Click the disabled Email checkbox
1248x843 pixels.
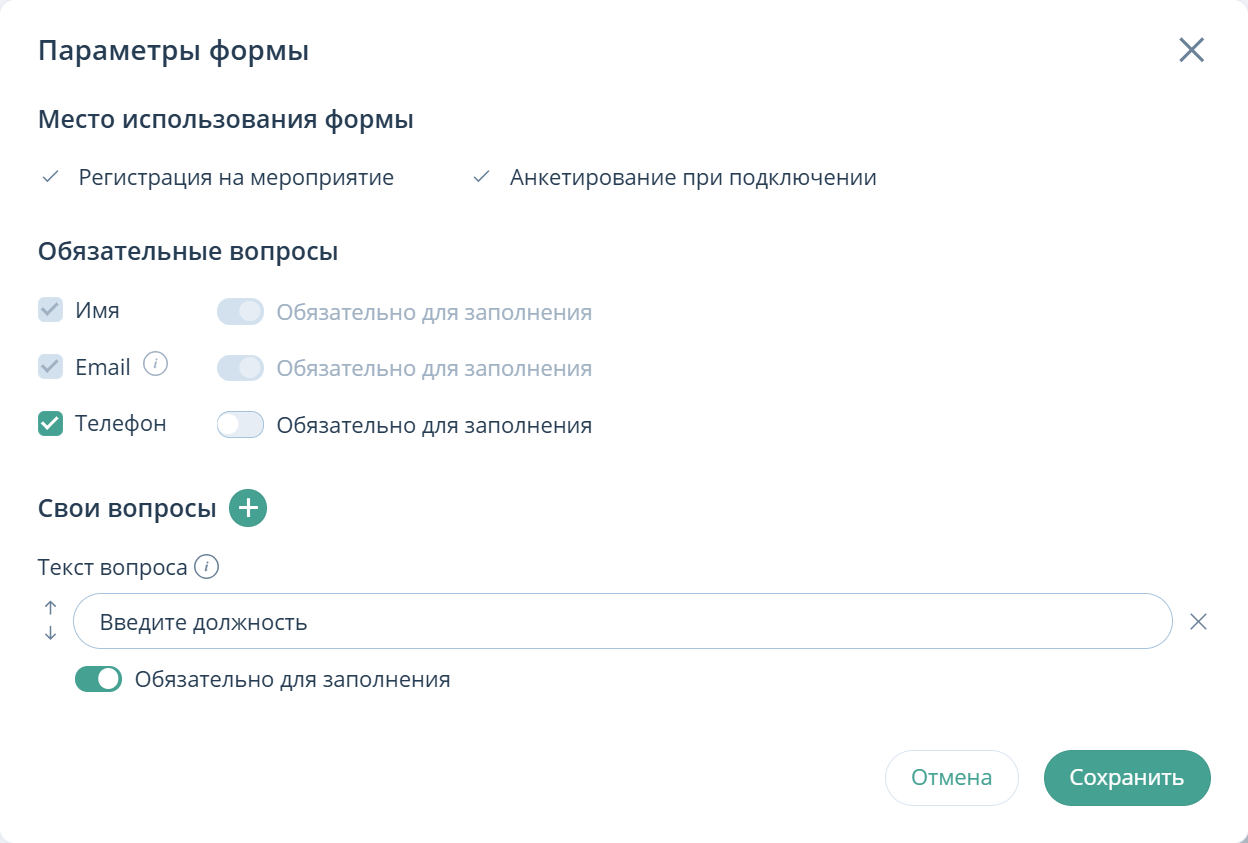(x=51, y=366)
